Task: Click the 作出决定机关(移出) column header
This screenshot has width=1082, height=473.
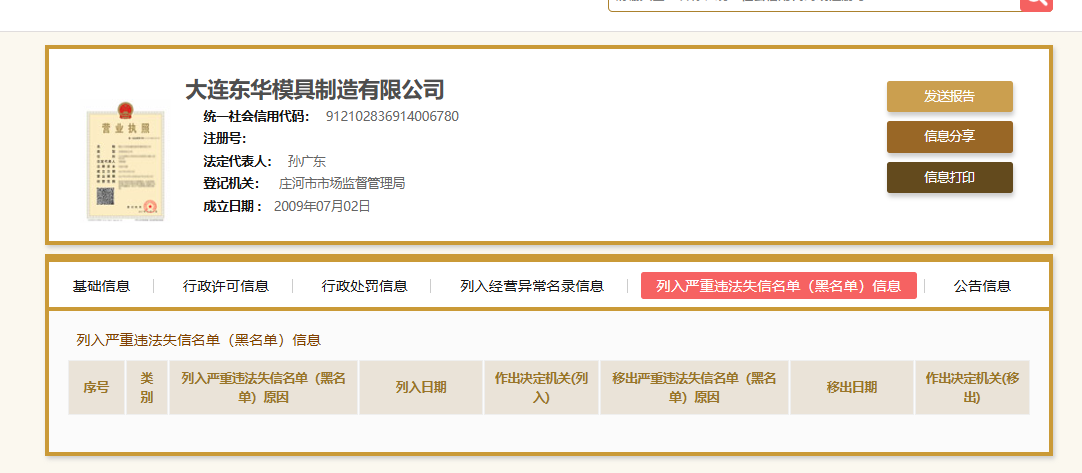Action: [x=972, y=387]
